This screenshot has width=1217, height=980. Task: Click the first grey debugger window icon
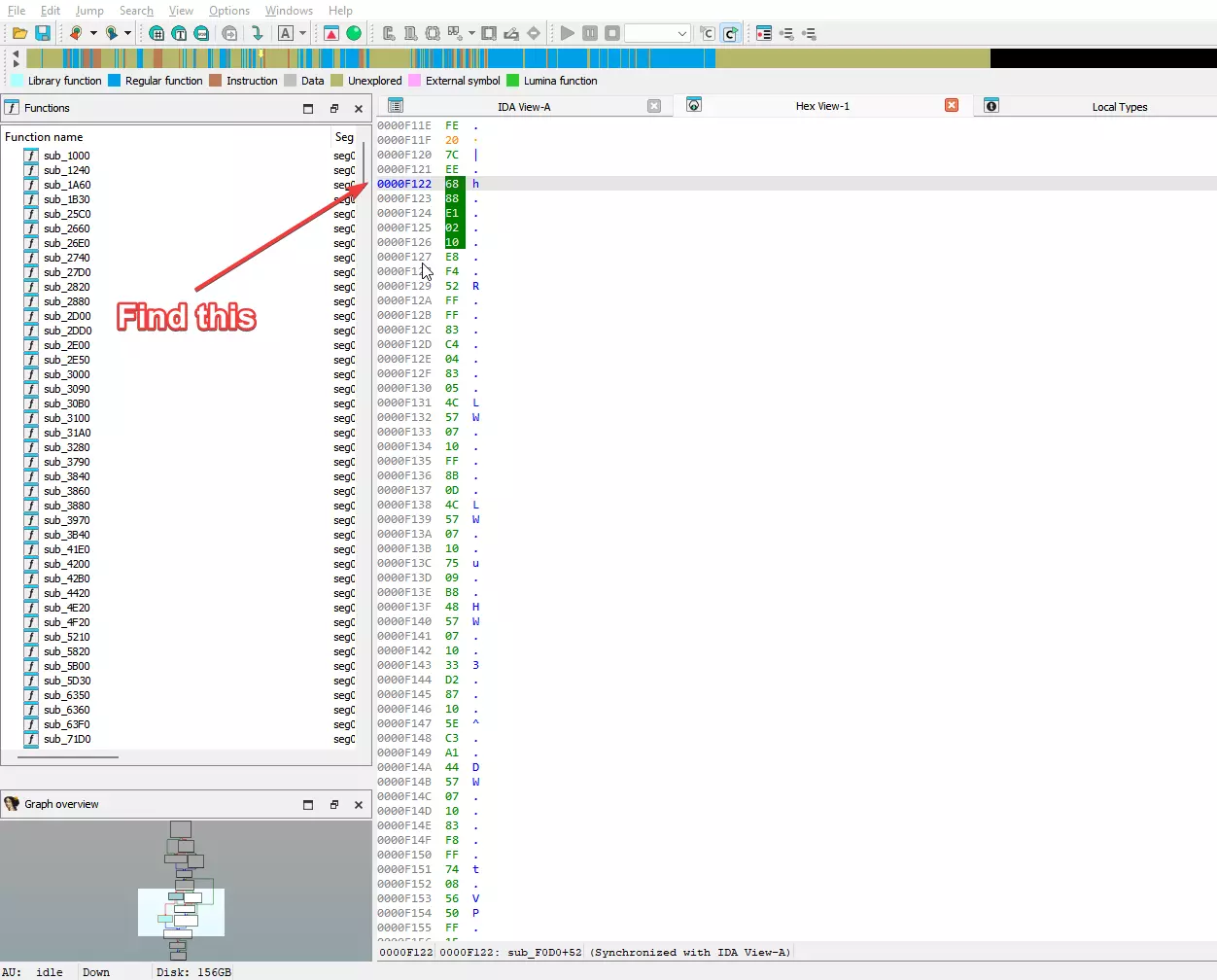click(389, 33)
